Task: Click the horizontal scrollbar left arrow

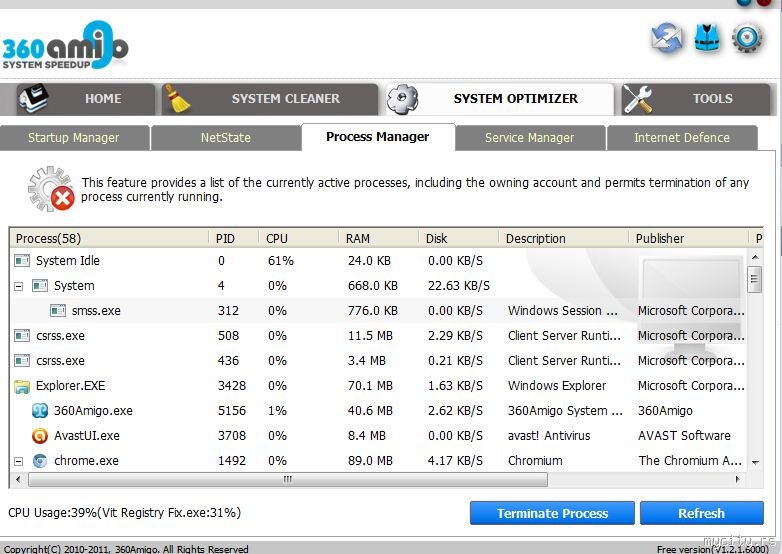Action: tap(18, 480)
